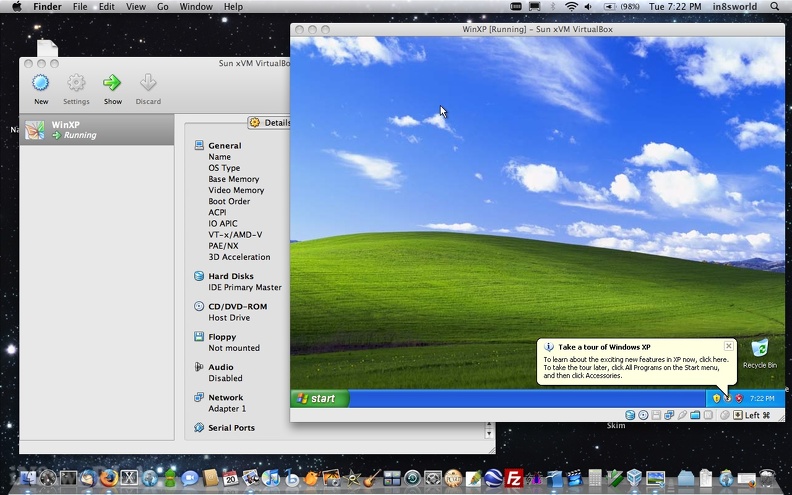792x495 pixels.
Task: Click the New virtual machine toolbar icon
Action: click(41, 83)
